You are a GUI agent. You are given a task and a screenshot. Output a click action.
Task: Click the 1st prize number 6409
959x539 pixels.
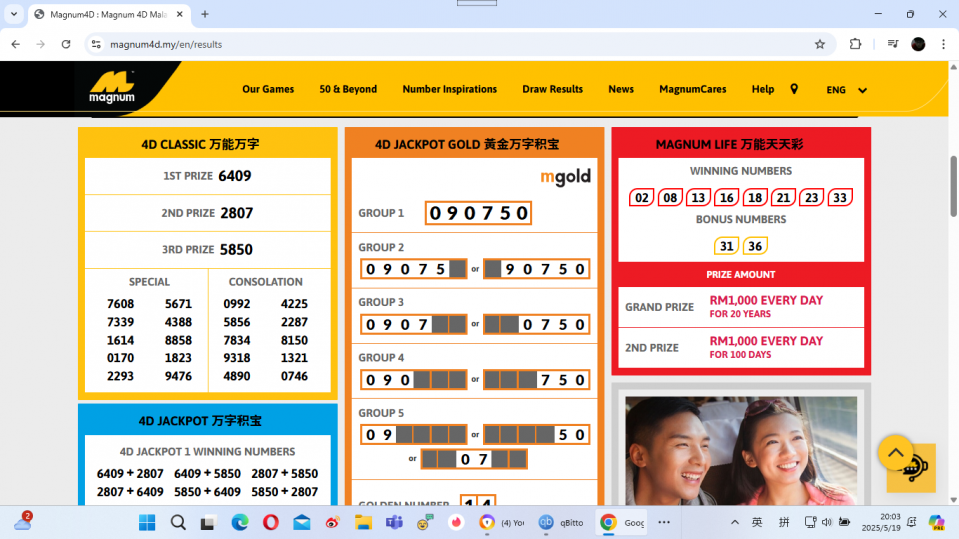coord(235,176)
